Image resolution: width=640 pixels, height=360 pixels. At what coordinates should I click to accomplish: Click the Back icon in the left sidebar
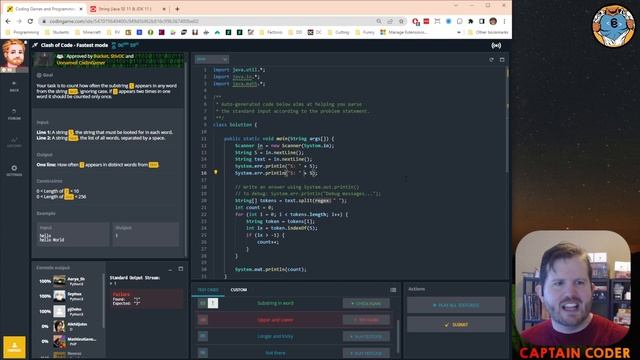14,86
